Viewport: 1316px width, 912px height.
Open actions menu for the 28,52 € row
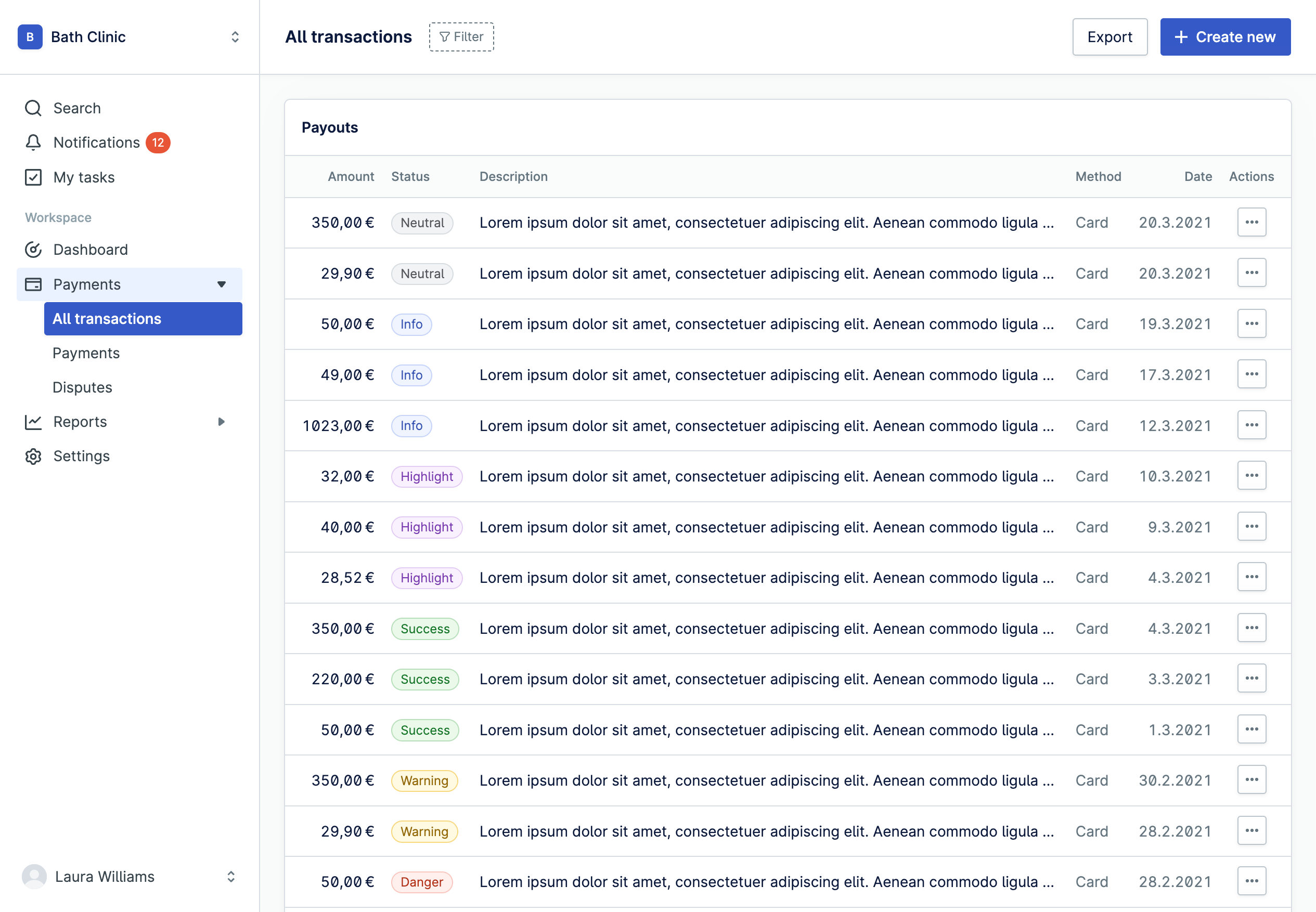point(1252,577)
